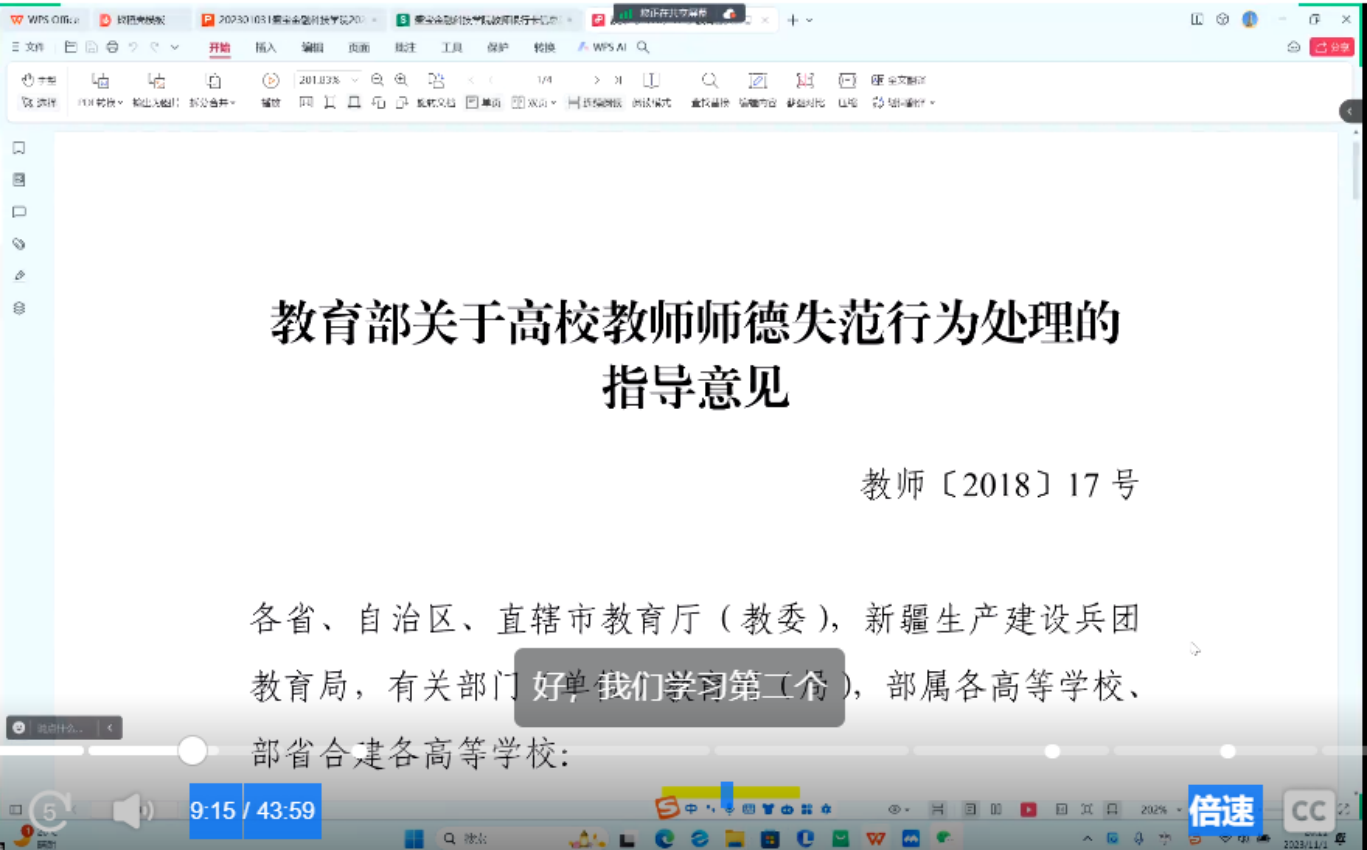Click the red share button
Image resolution: width=1367 pixels, height=850 pixels.
click(1332, 47)
